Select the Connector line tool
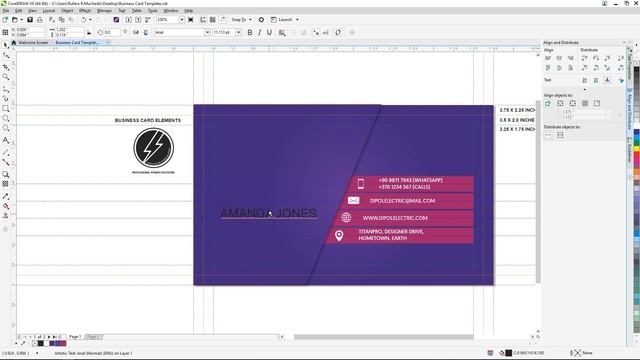This screenshot has height=360, width=640. (5, 162)
